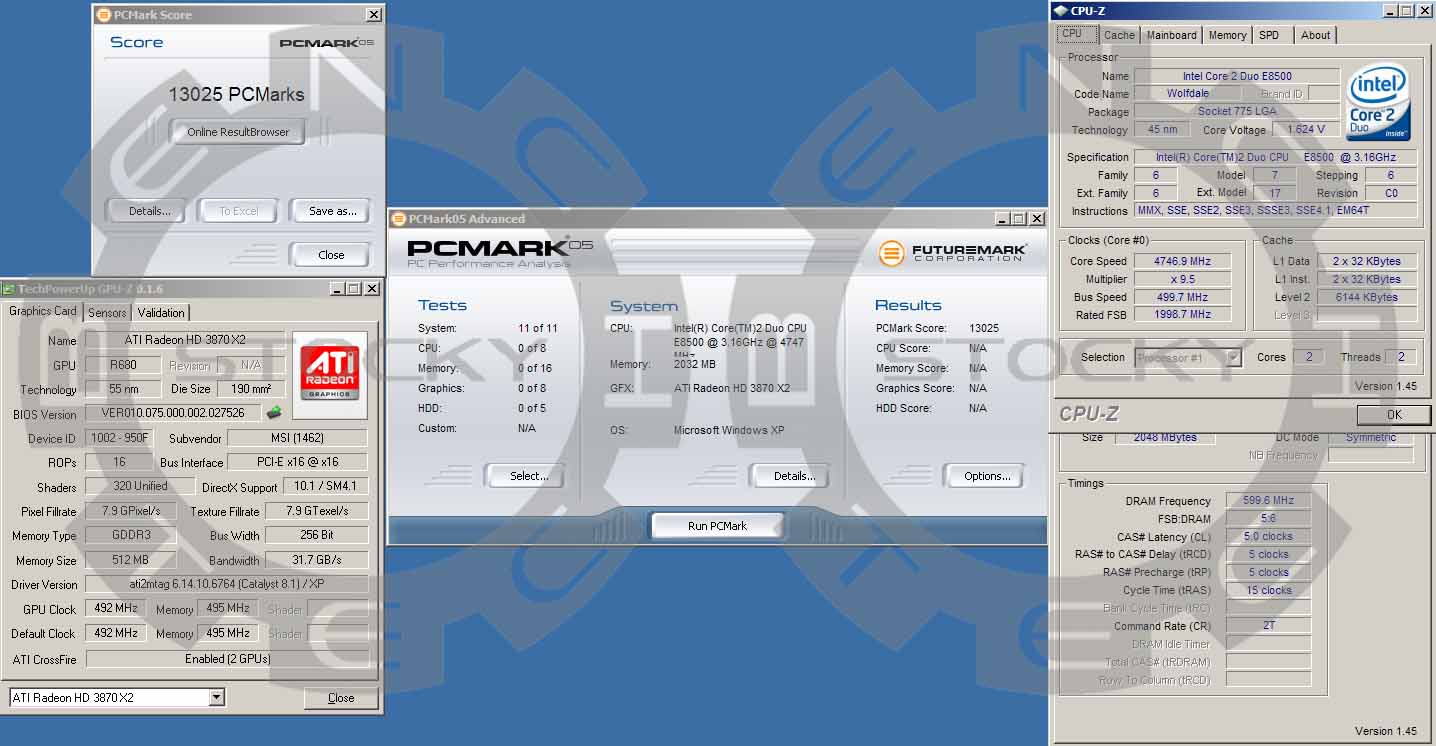Switch to the Validation tab in GPU-Z
The width and height of the screenshot is (1436, 746).
[x=161, y=313]
